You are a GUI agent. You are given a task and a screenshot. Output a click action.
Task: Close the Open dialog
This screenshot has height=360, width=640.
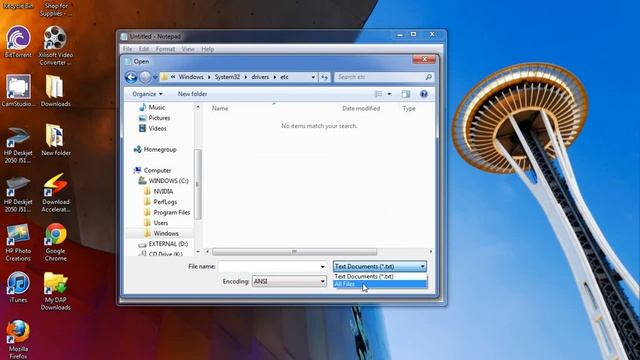click(x=424, y=60)
